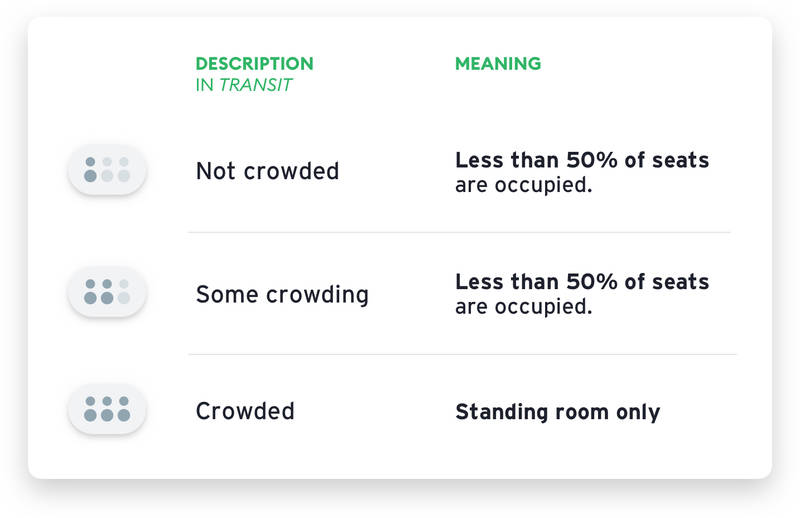Screen dimensions: 800x518
Task: Click the Not crowded label text
Action: [x=267, y=171]
